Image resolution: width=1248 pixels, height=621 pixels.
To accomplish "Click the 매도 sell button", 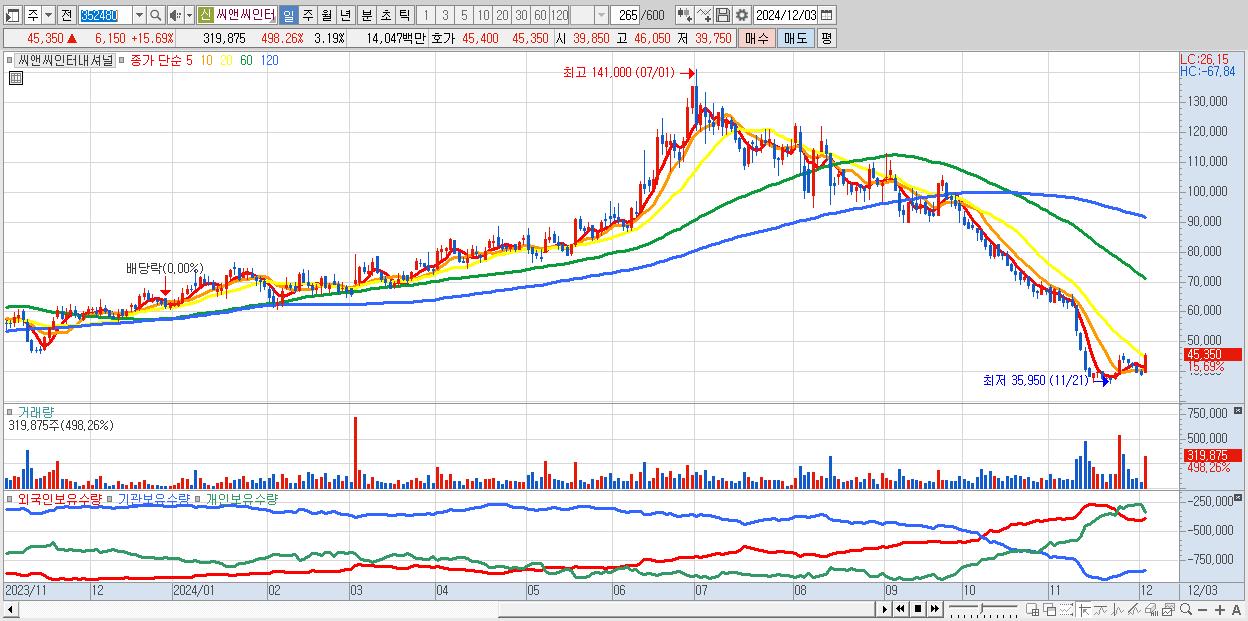I will 795,38.
